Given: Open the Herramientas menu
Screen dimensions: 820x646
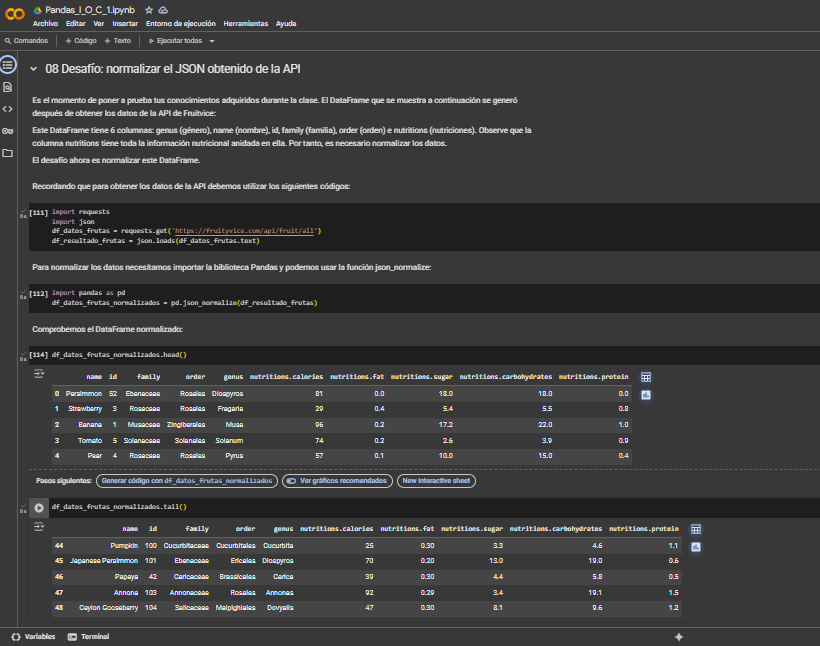Looking at the screenshot, I should coord(246,24).
